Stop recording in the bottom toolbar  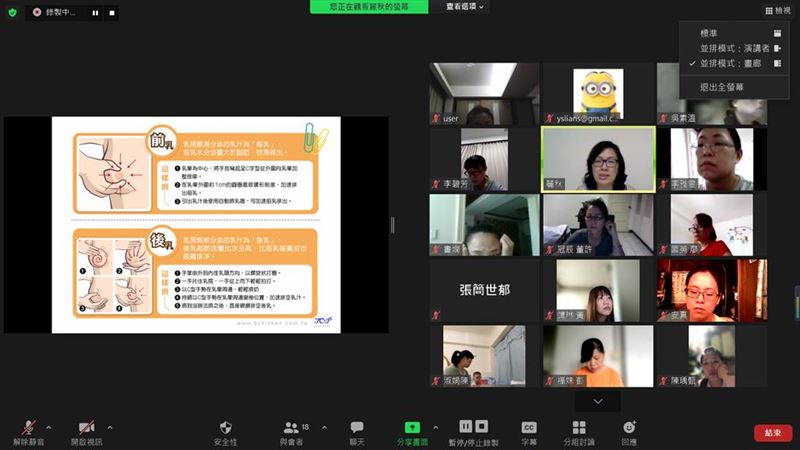[482, 426]
